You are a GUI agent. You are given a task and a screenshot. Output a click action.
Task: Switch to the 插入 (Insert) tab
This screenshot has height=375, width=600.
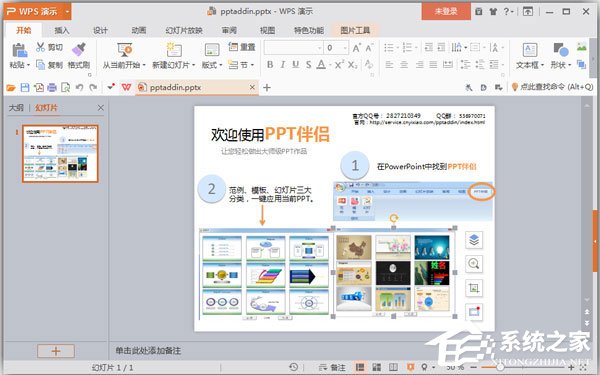pos(62,30)
